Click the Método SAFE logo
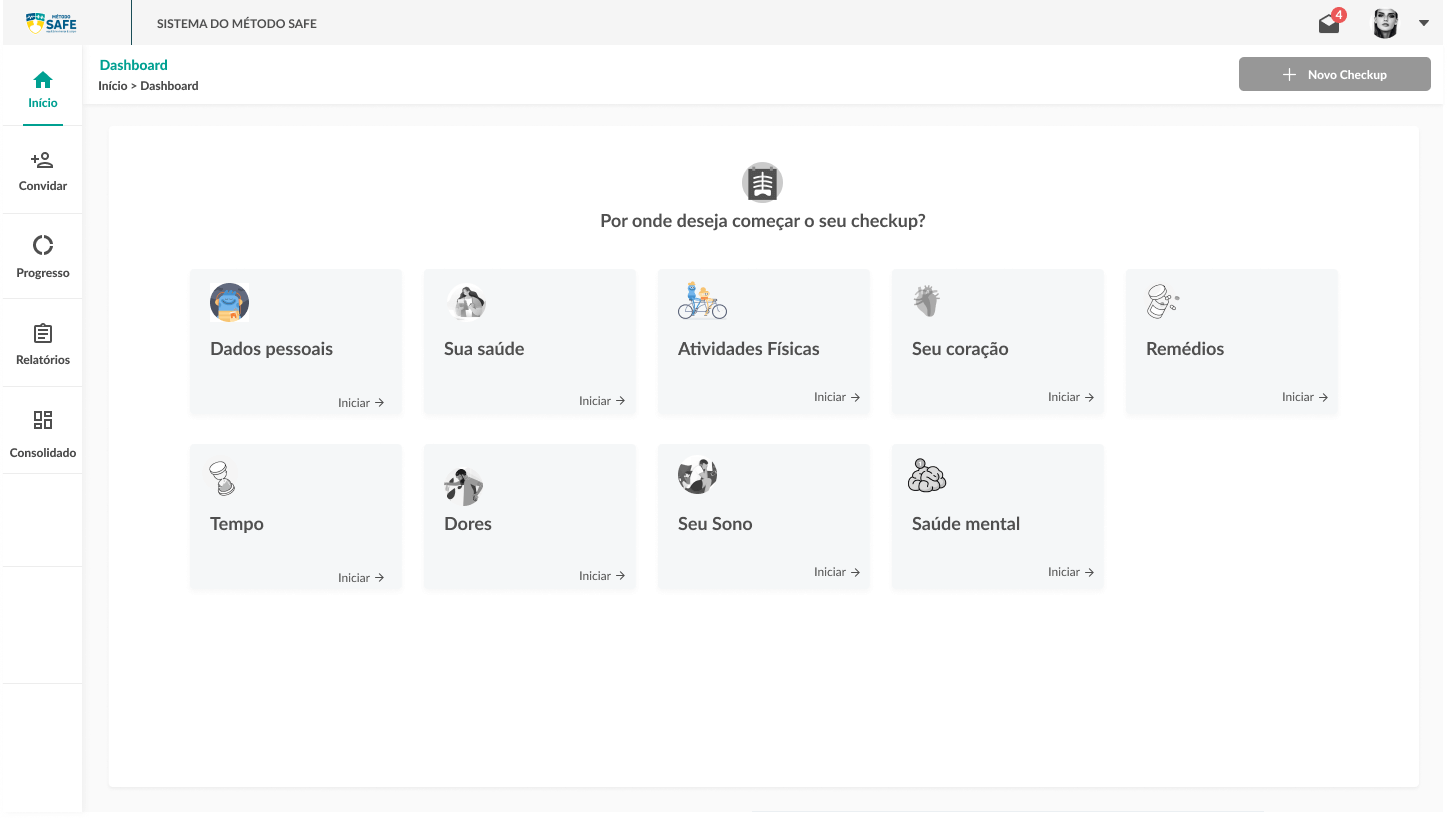Screen dimensions: 1447x818 [51, 22]
